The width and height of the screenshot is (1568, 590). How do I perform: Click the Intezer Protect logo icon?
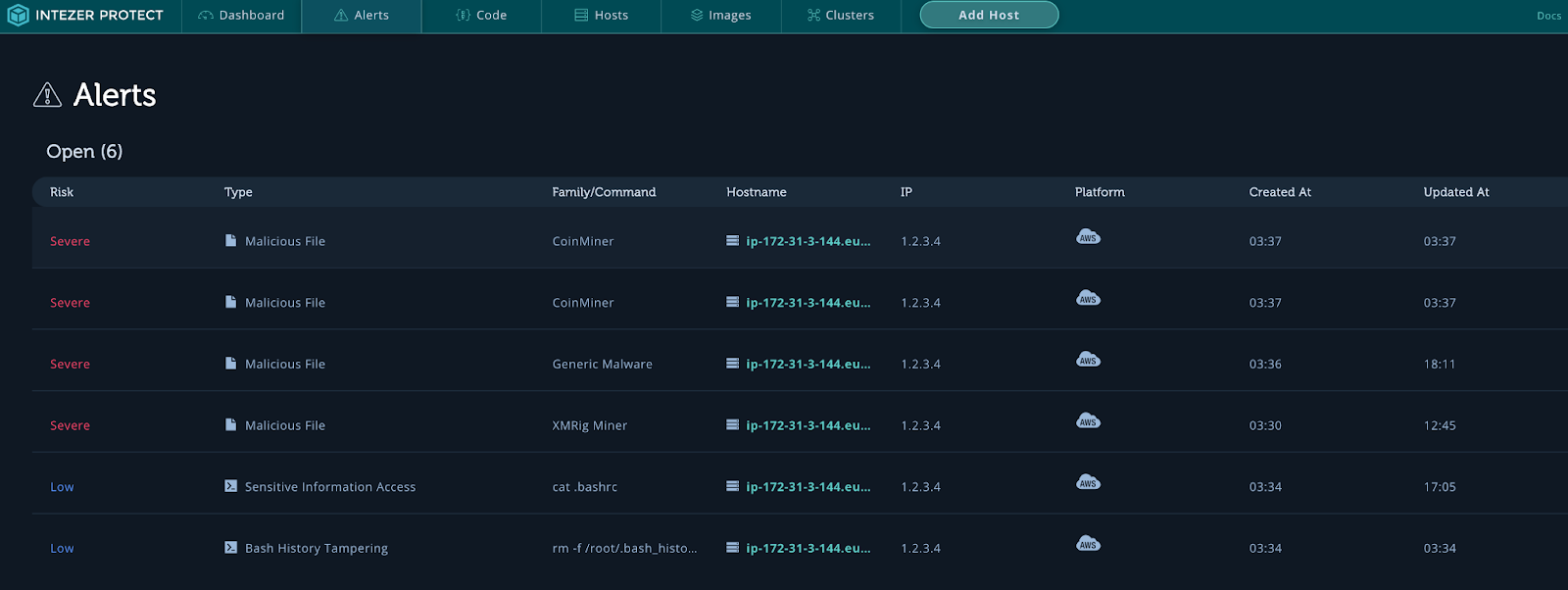tap(18, 16)
